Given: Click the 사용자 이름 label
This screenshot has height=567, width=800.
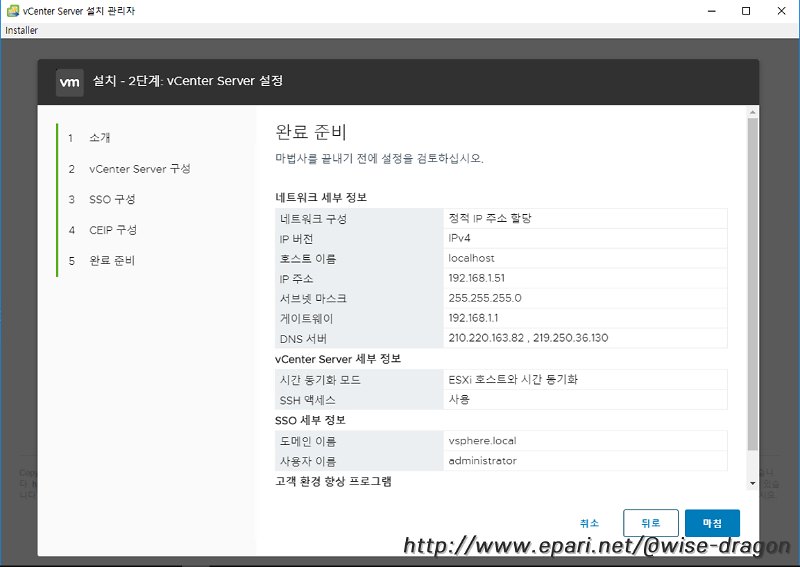Looking at the screenshot, I should (308, 461).
